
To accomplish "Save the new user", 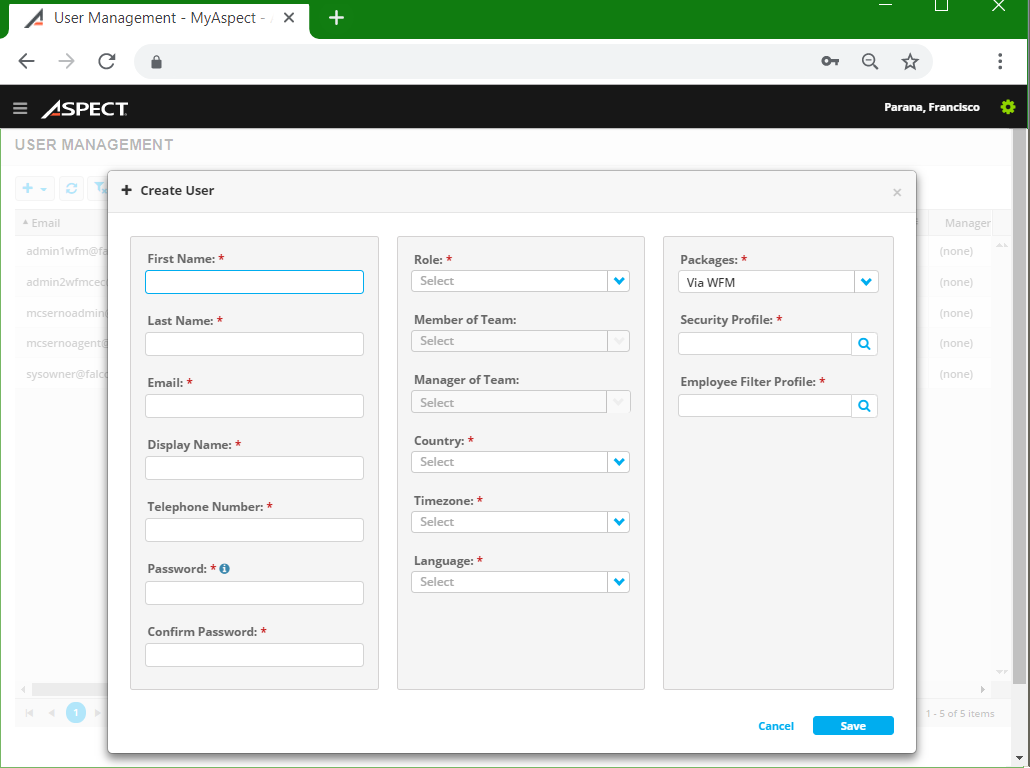I will [853, 726].
